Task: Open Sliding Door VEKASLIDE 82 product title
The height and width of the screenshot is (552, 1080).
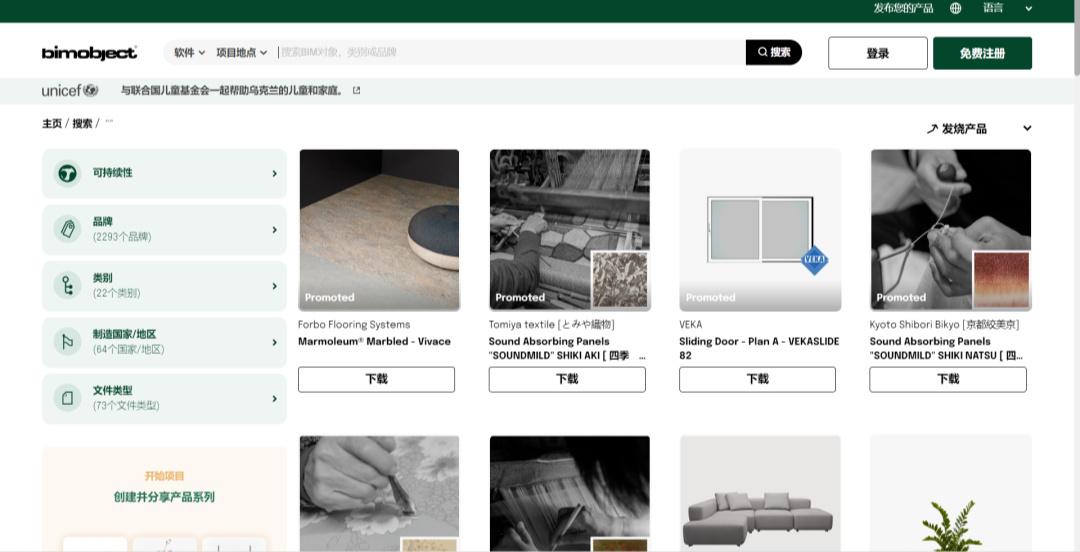Action: click(759, 348)
